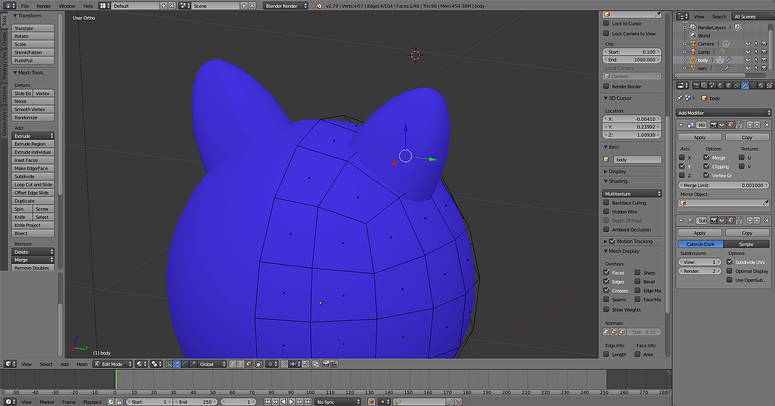The height and width of the screenshot is (406, 775).
Task: Open the Global orientation dropdown
Action: tap(213, 364)
